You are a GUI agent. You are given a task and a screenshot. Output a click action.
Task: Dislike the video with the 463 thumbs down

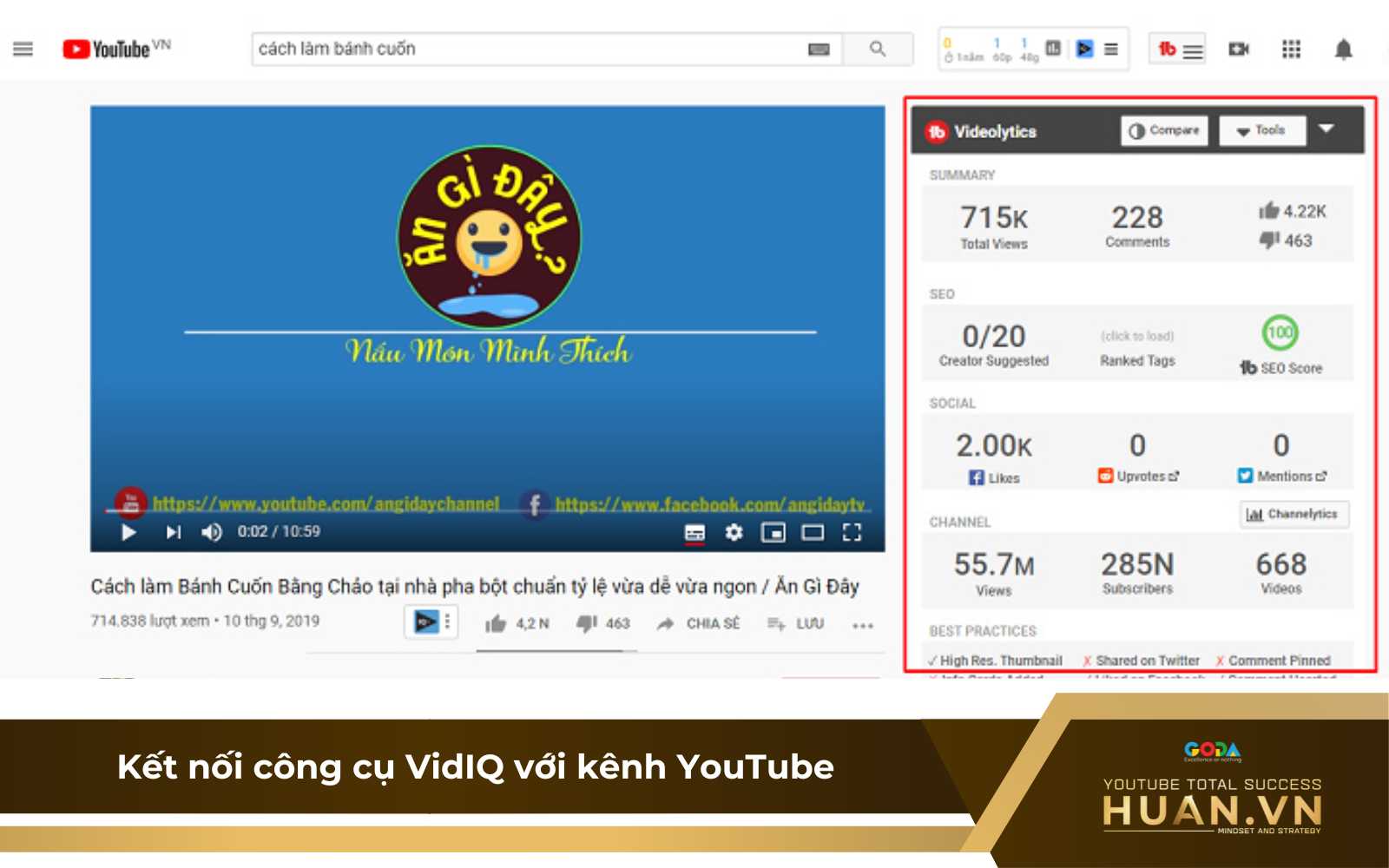(603, 623)
